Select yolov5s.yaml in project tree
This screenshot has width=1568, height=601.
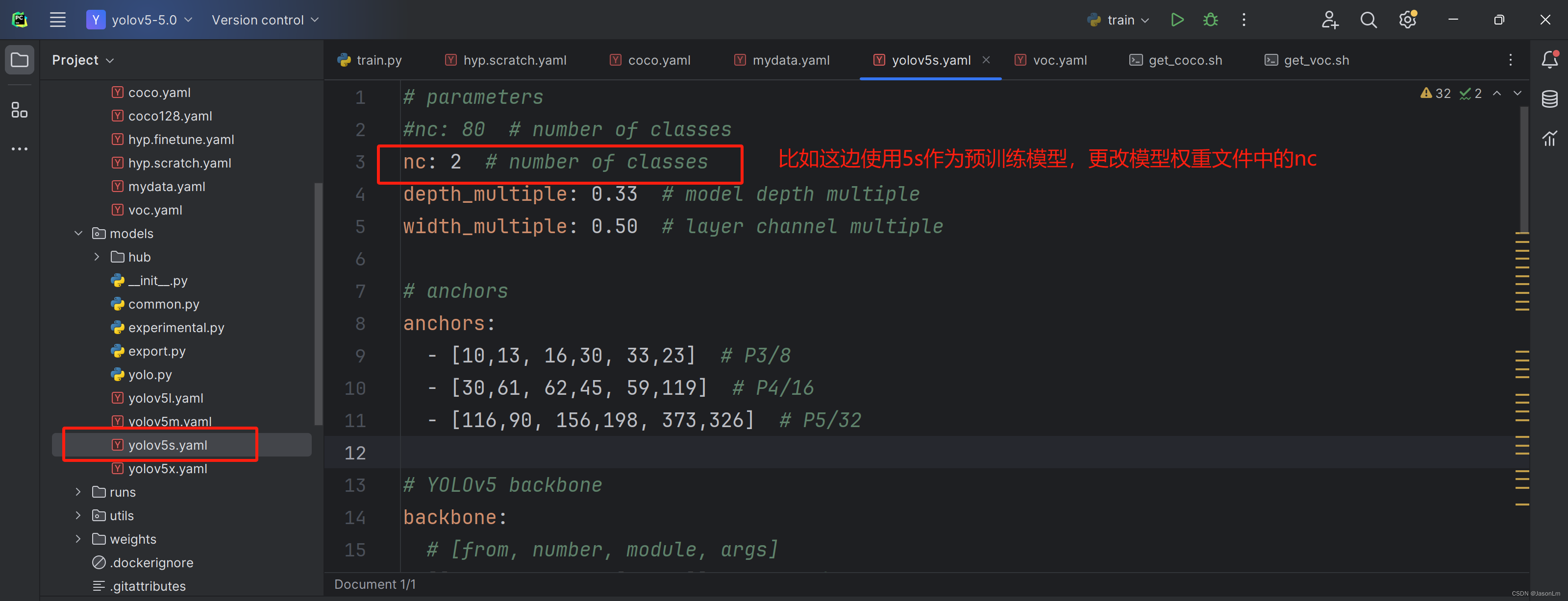click(168, 445)
